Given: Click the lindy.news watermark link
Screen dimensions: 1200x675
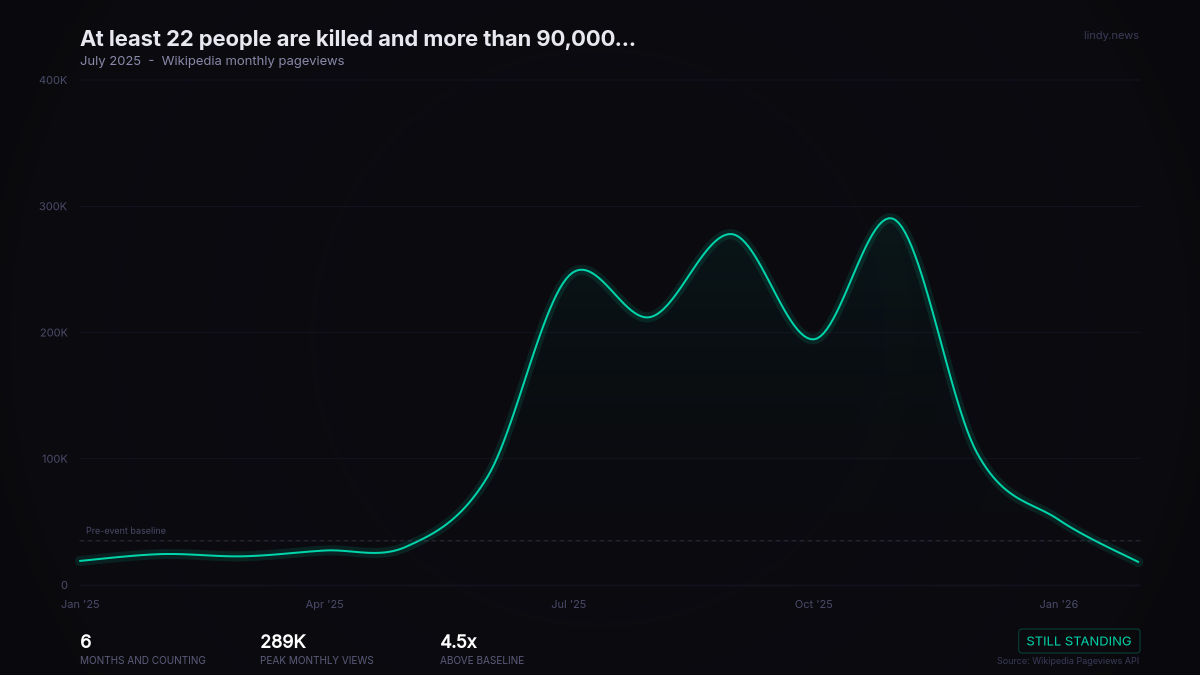Looking at the screenshot, I should click(x=1110, y=36).
